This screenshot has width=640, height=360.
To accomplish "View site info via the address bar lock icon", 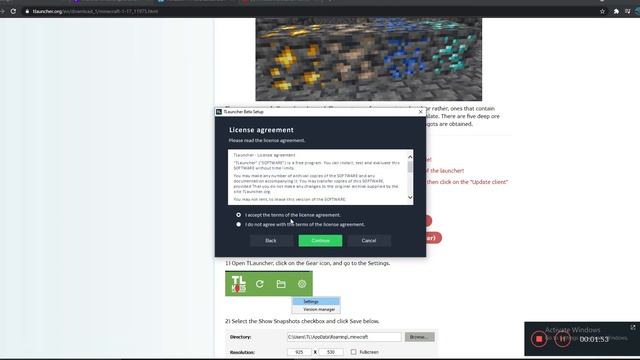I will coord(27,11).
